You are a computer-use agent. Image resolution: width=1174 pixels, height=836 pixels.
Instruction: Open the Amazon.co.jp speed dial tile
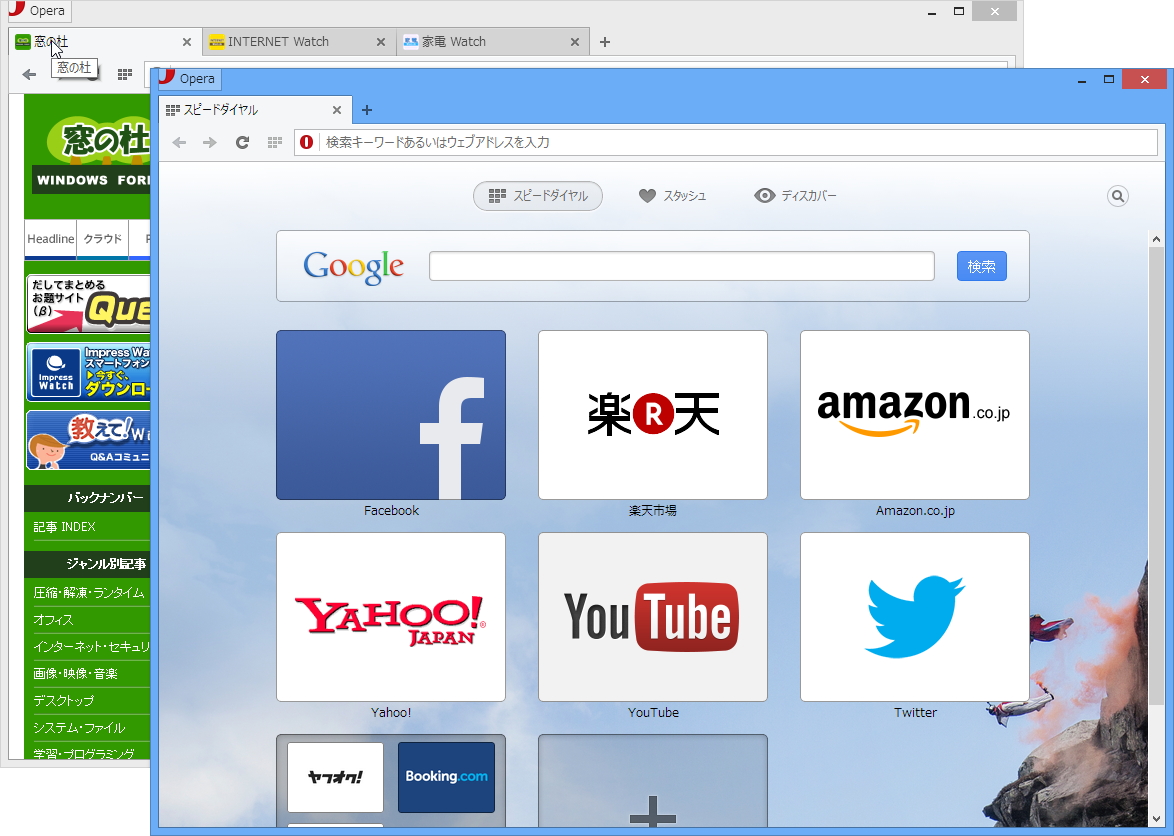pyautogui.click(x=915, y=415)
